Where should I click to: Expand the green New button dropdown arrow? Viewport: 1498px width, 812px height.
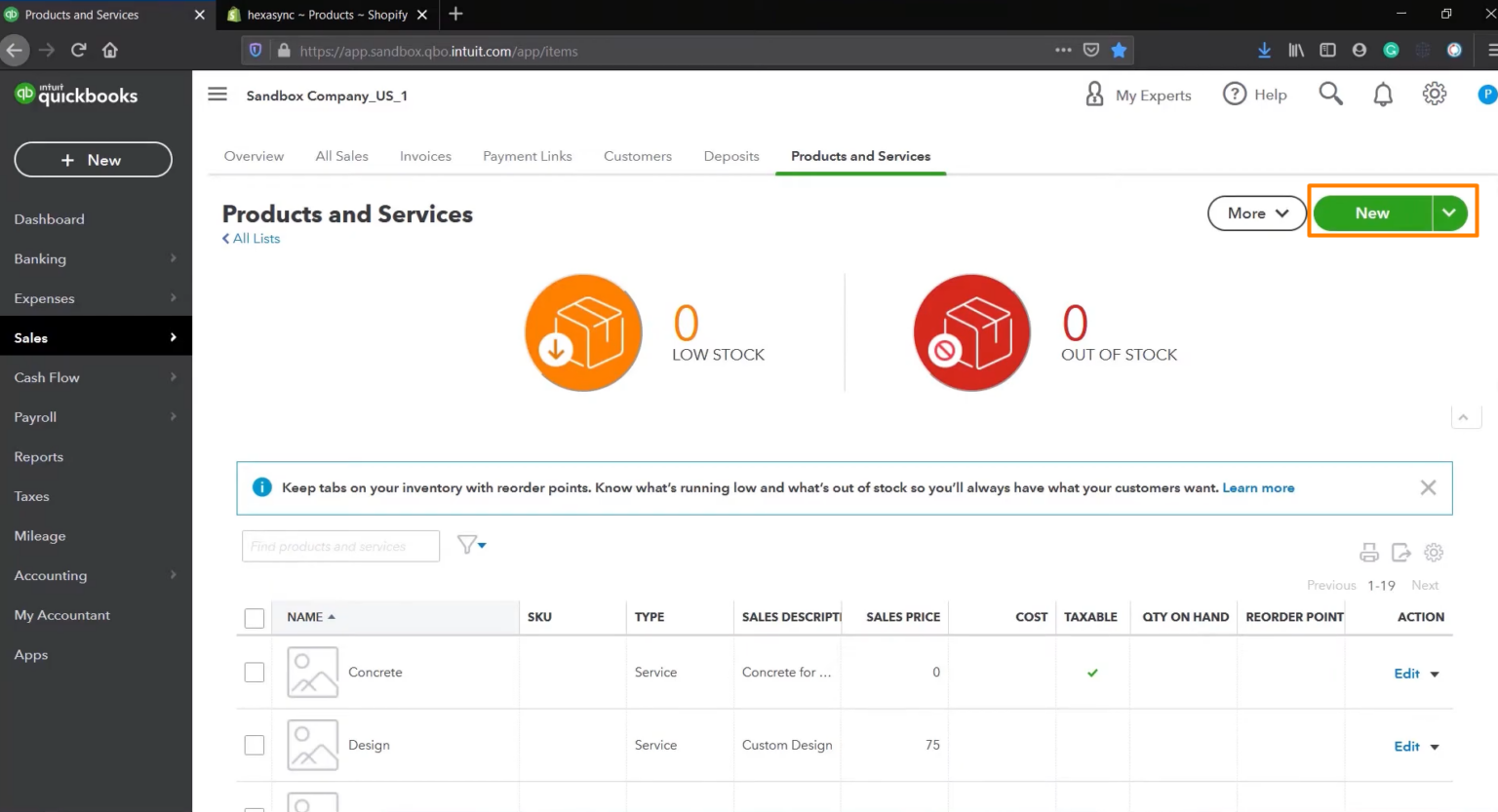click(x=1450, y=213)
